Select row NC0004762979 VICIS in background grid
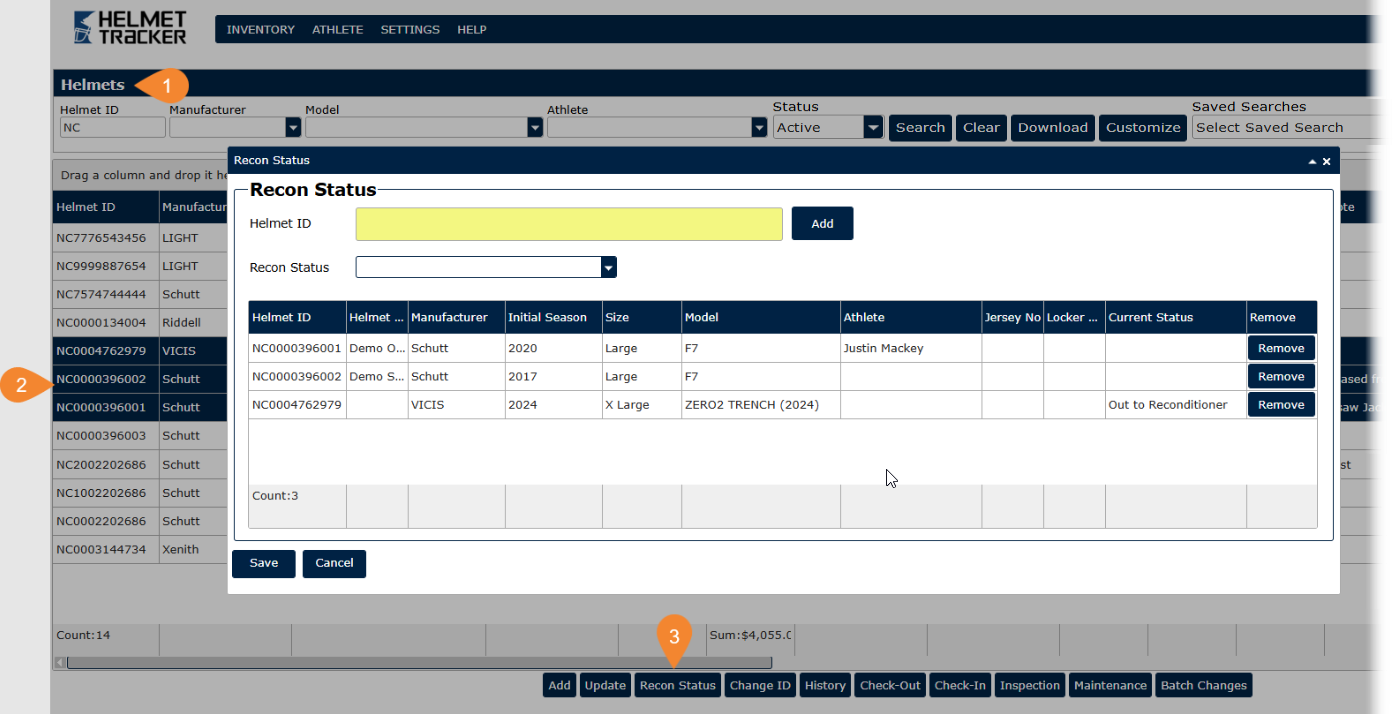The image size is (1400, 714). coord(140,351)
